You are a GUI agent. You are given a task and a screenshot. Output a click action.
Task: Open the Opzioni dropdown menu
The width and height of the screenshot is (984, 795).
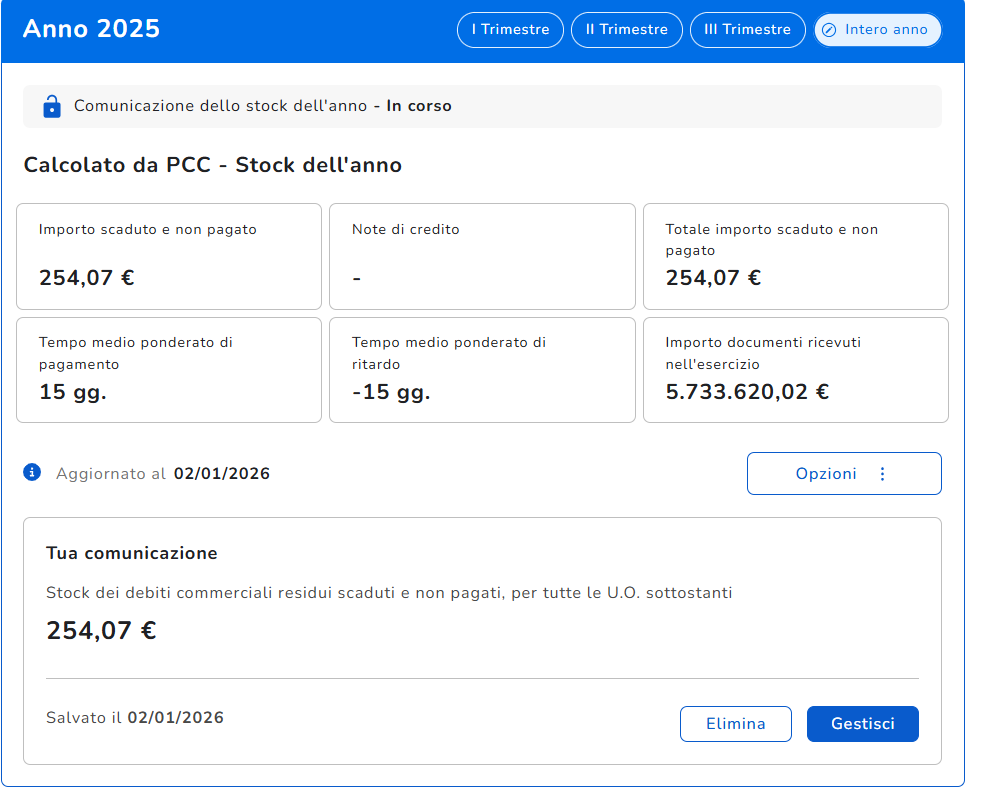coord(843,474)
